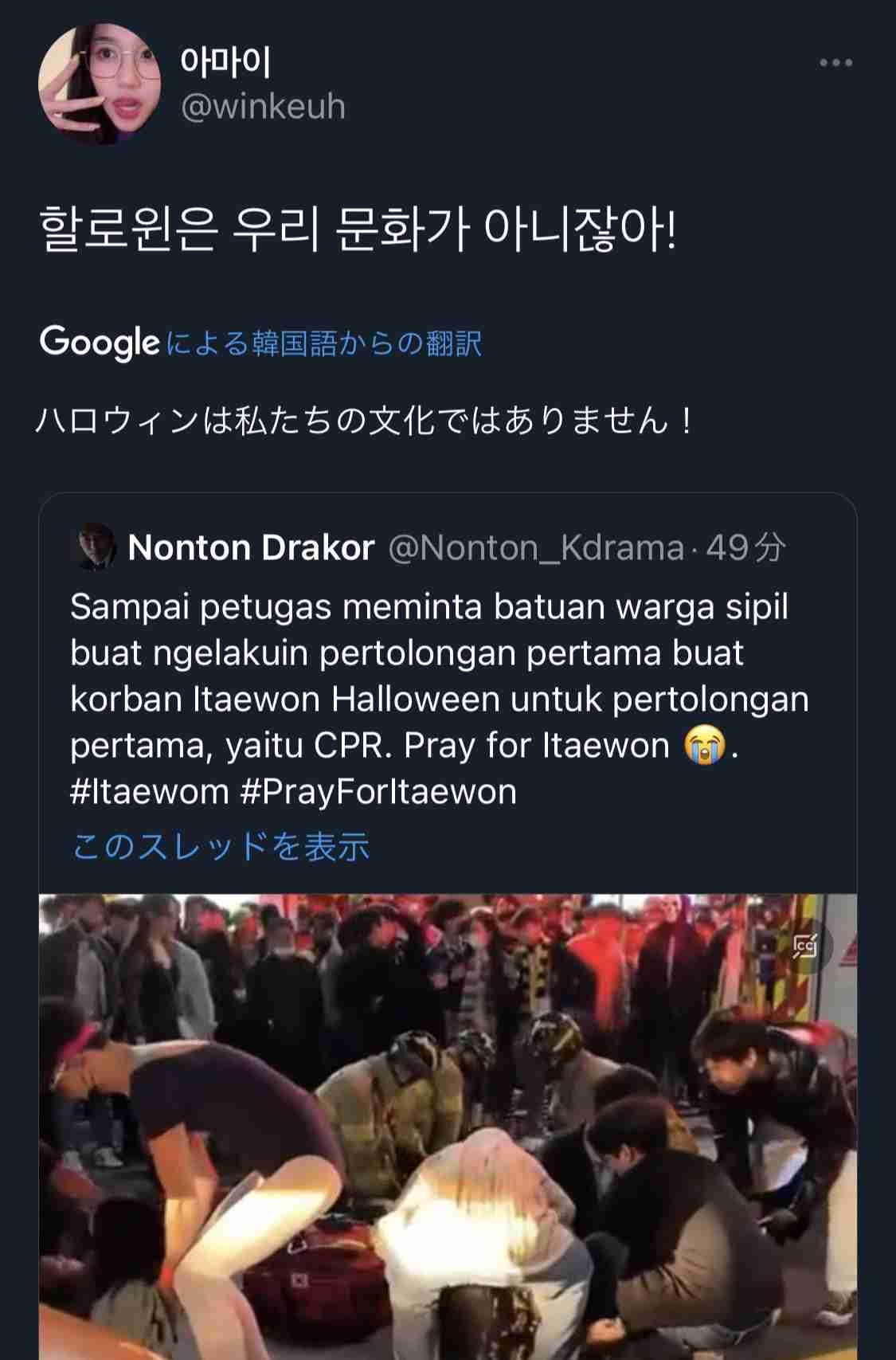Open the three-dot more options menu
896x1360 pixels.
pyautogui.click(x=835, y=63)
